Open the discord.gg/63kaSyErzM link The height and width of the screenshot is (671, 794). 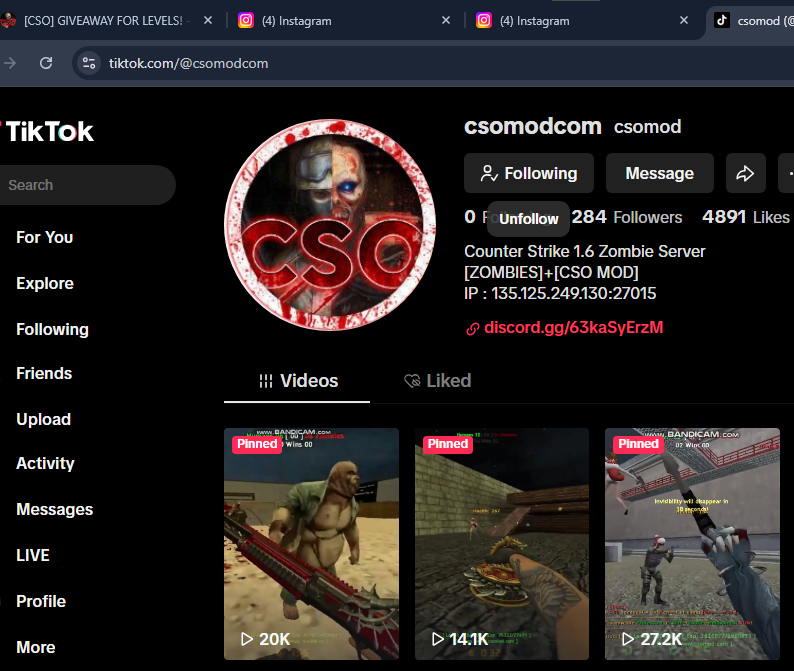pos(573,327)
